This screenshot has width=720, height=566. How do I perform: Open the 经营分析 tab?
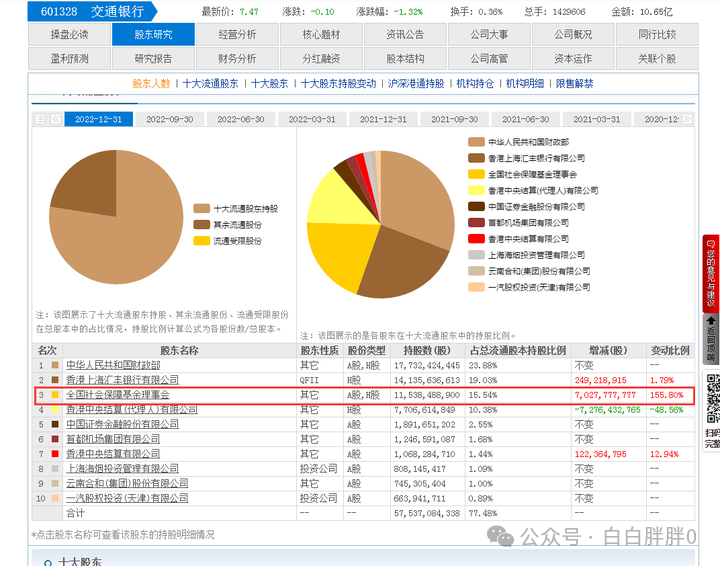(237, 34)
